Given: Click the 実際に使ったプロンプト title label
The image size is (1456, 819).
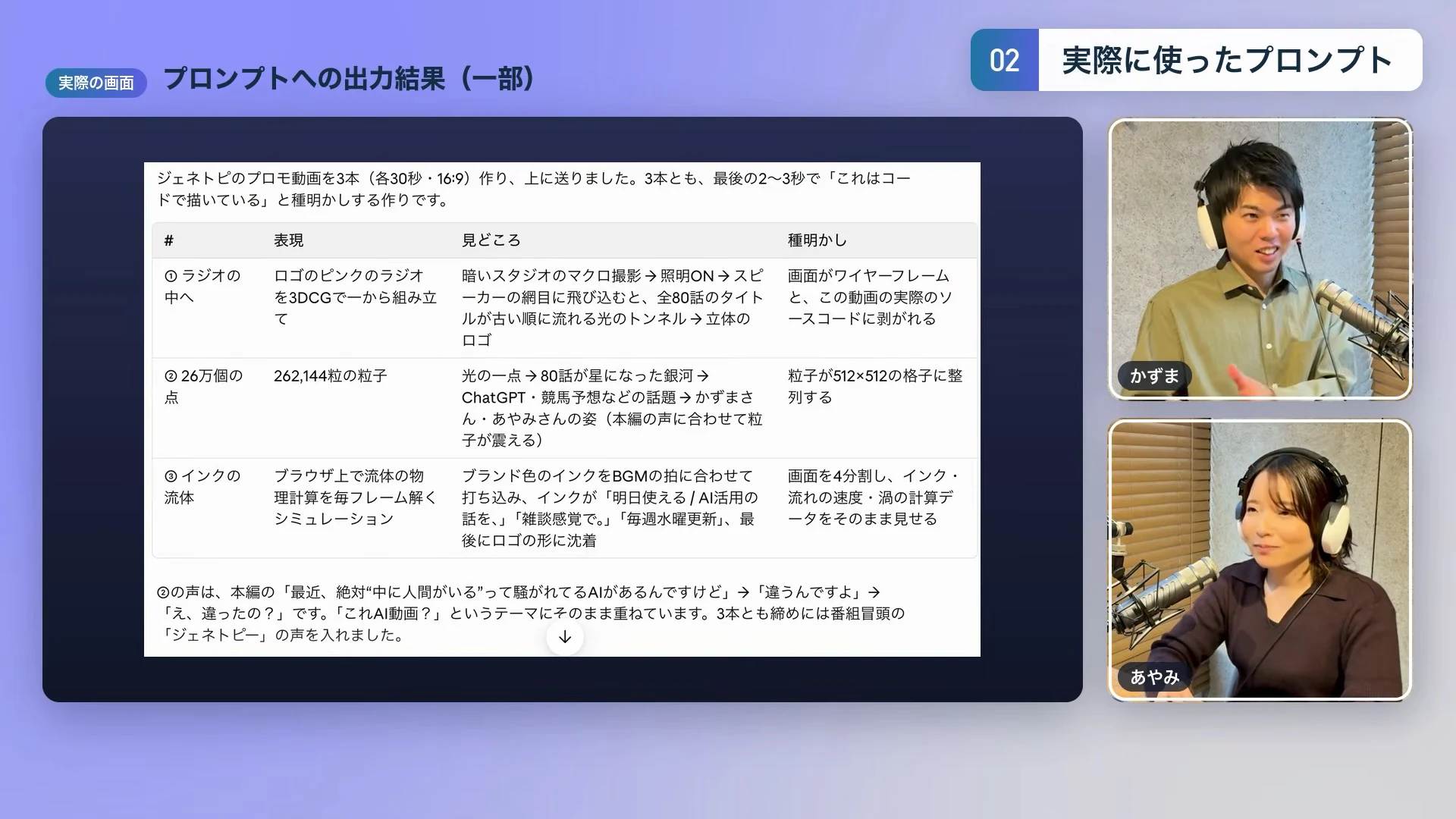Looking at the screenshot, I should 1228,60.
